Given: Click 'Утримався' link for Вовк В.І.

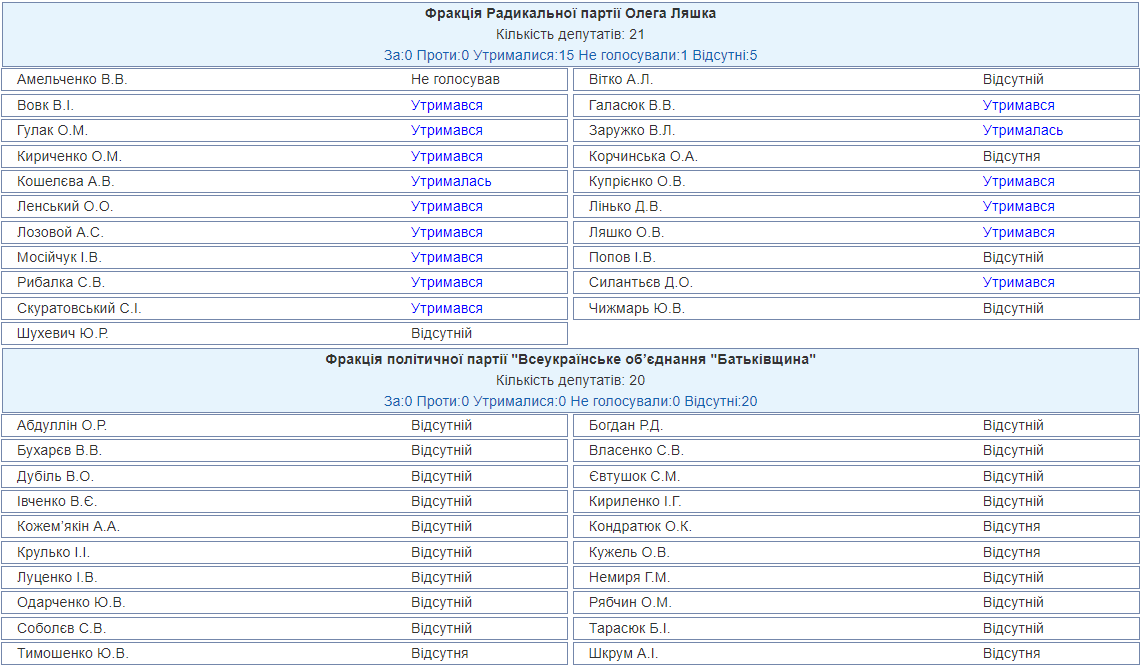Looking at the screenshot, I should [x=446, y=105].
